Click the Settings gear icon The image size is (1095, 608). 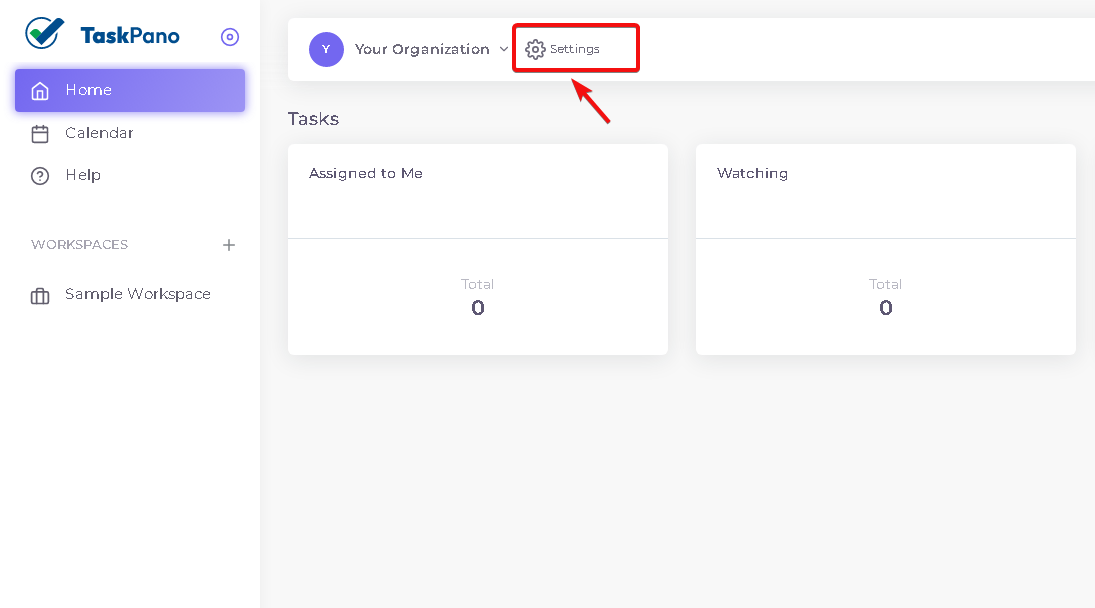point(535,50)
